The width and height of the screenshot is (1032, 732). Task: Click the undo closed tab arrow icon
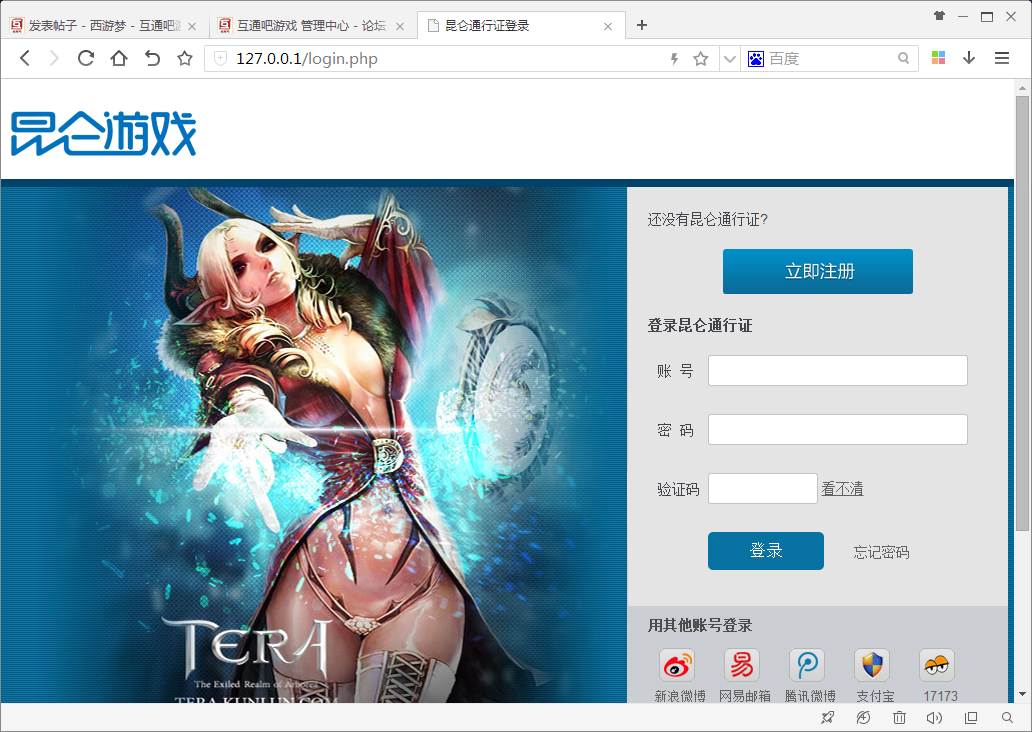[x=152, y=59]
